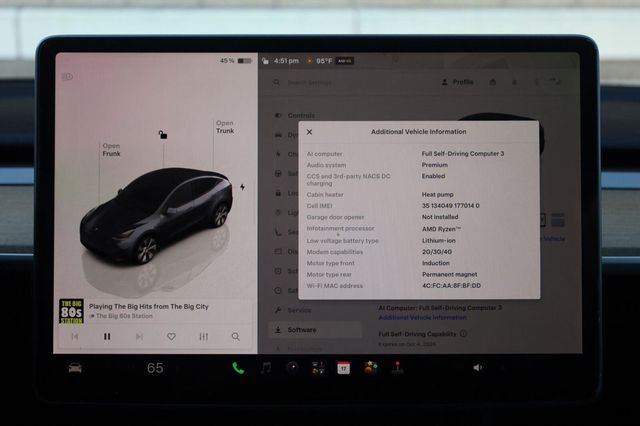Close the Additional Vehicle Information dialog

tap(309, 132)
